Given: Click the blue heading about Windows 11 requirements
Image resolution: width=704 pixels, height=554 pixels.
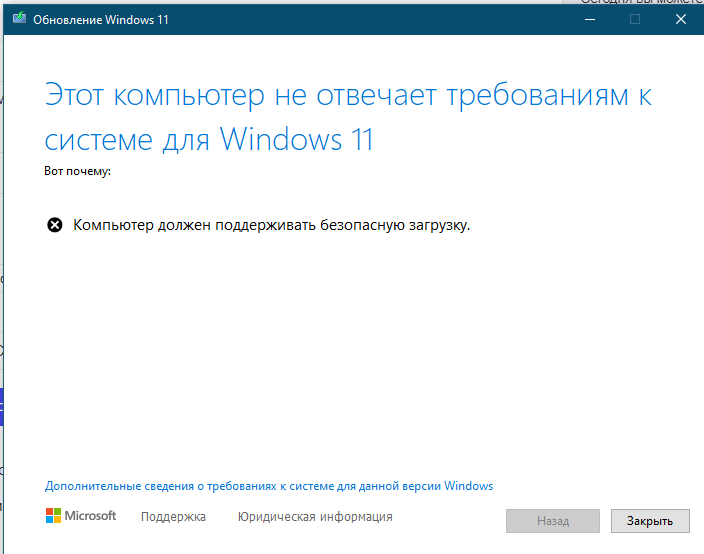Looking at the screenshot, I should click(x=348, y=118).
